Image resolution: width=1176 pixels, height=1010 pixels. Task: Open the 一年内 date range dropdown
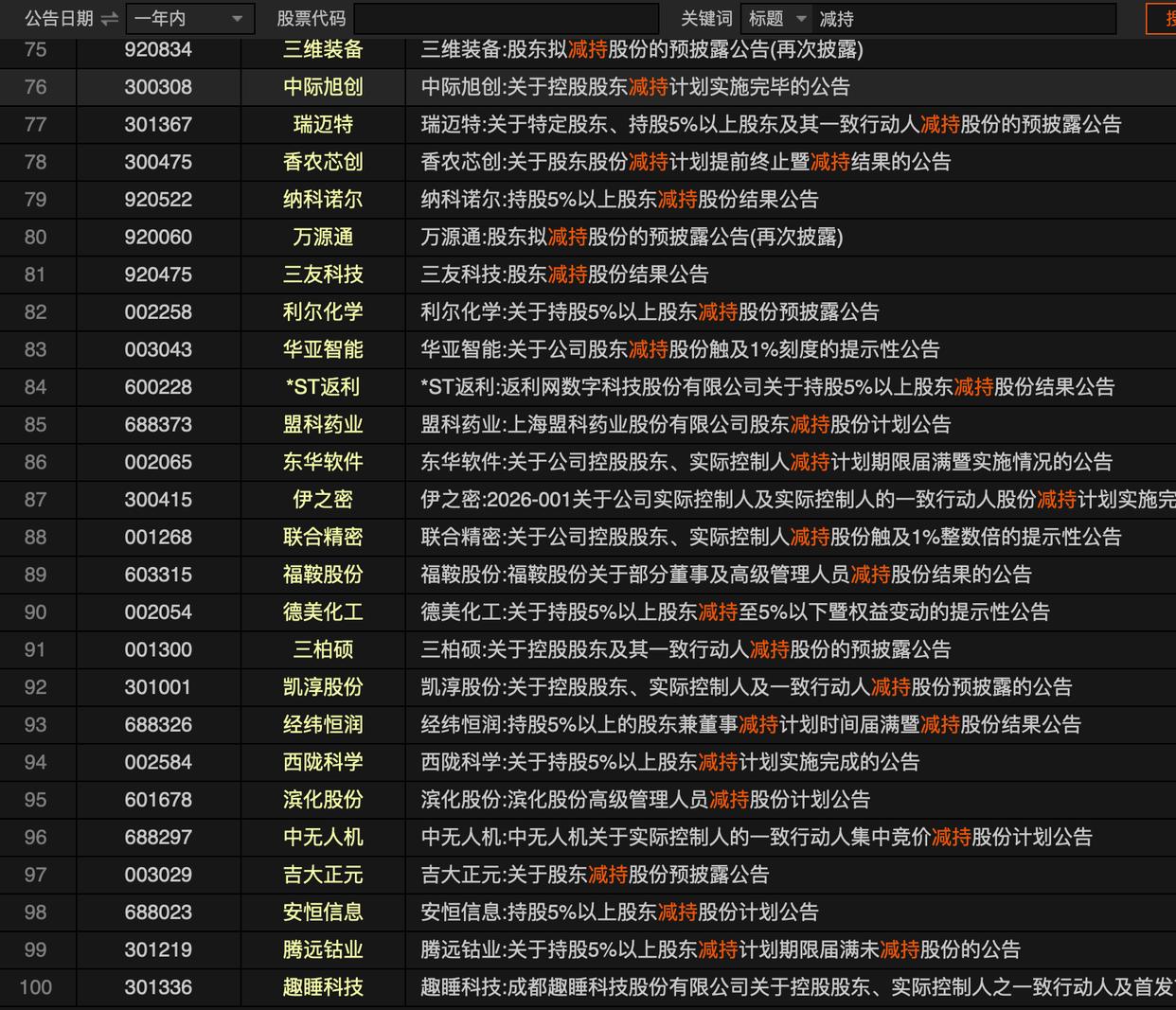[189, 19]
